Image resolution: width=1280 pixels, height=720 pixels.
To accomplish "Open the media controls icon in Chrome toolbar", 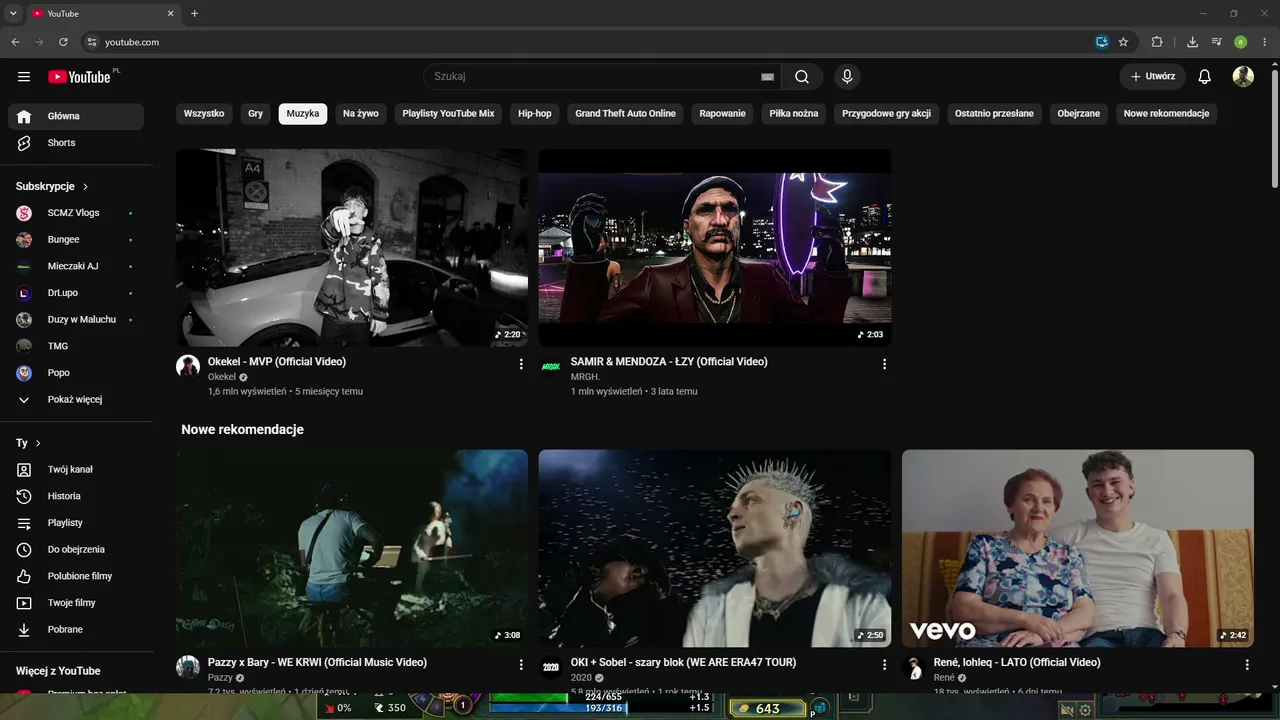I will 1217,42.
